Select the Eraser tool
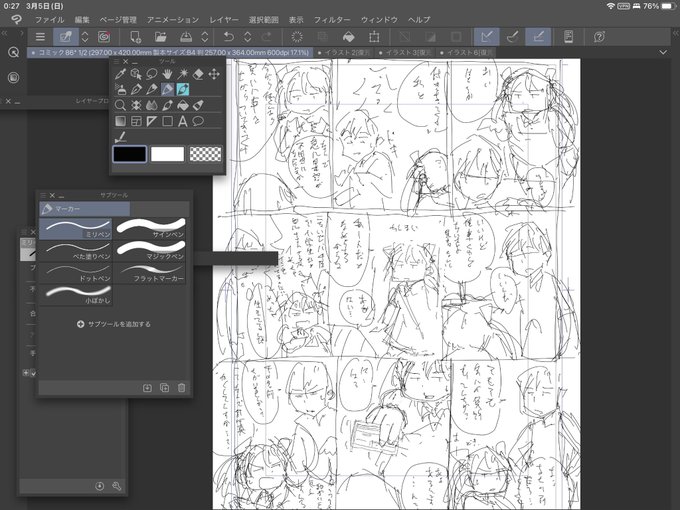The height and width of the screenshot is (510, 680). [198, 74]
